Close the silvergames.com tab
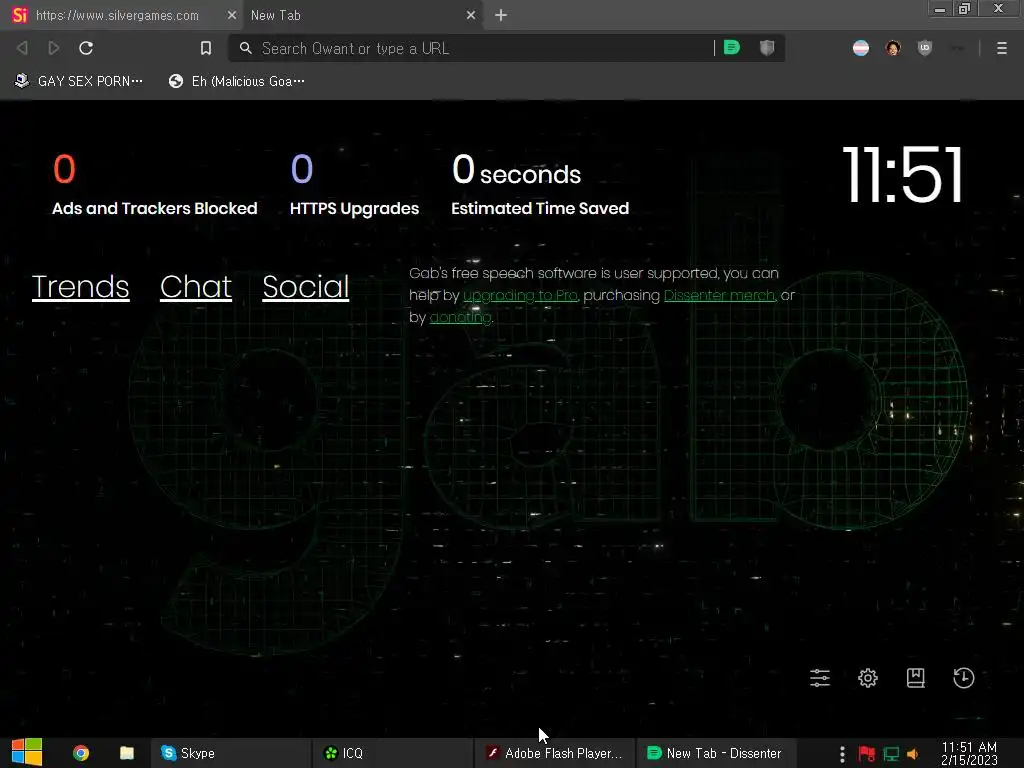The width and height of the screenshot is (1024, 768). [232, 15]
